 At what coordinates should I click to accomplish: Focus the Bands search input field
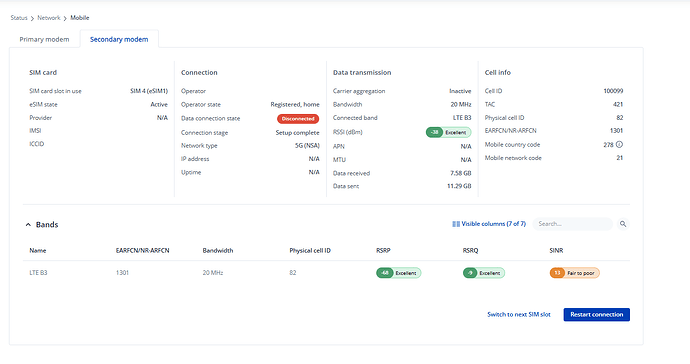(x=573, y=224)
